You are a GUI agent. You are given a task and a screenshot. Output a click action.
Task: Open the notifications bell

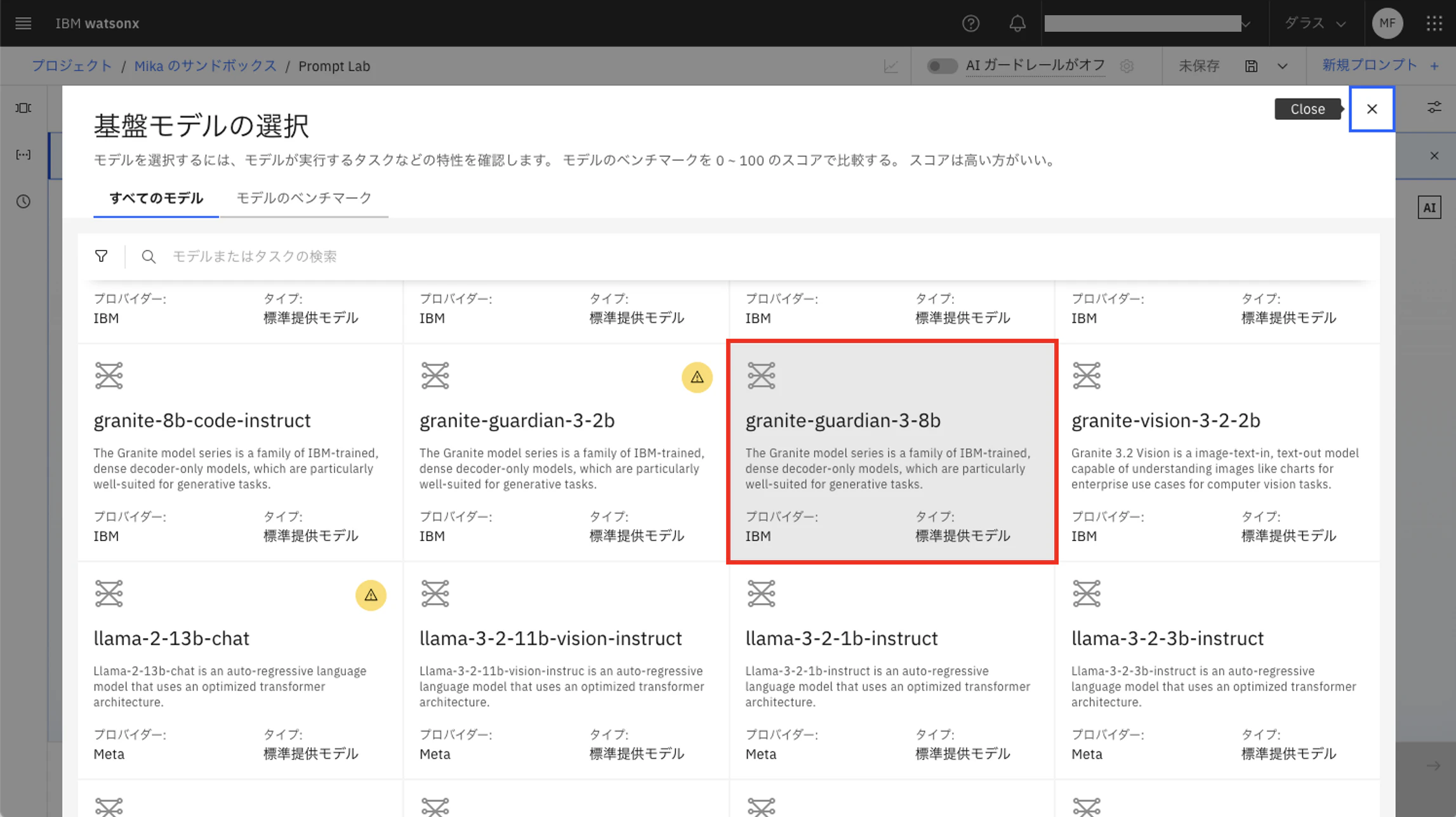tap(1017, 23)
